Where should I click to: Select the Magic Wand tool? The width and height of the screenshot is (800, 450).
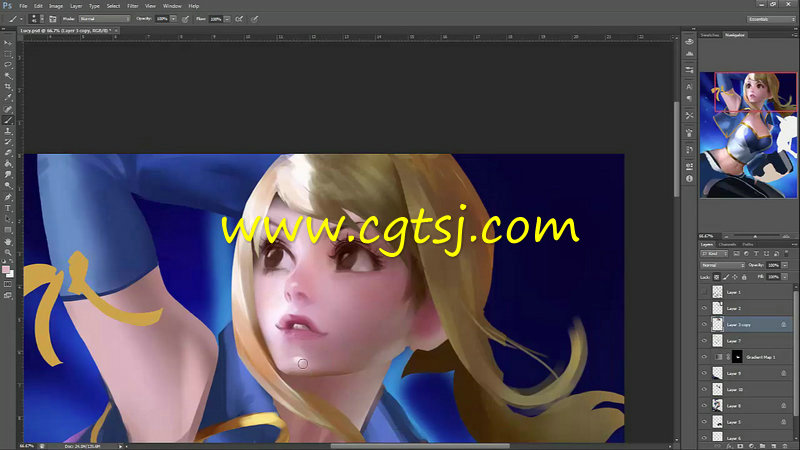coord(8,76)
